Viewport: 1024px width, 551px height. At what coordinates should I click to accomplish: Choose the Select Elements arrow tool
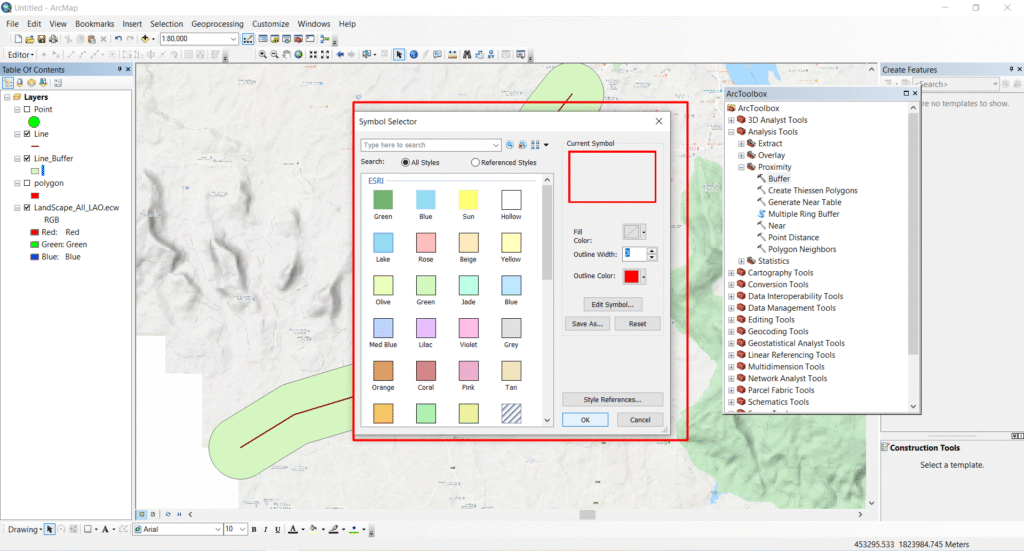[399, 55]
